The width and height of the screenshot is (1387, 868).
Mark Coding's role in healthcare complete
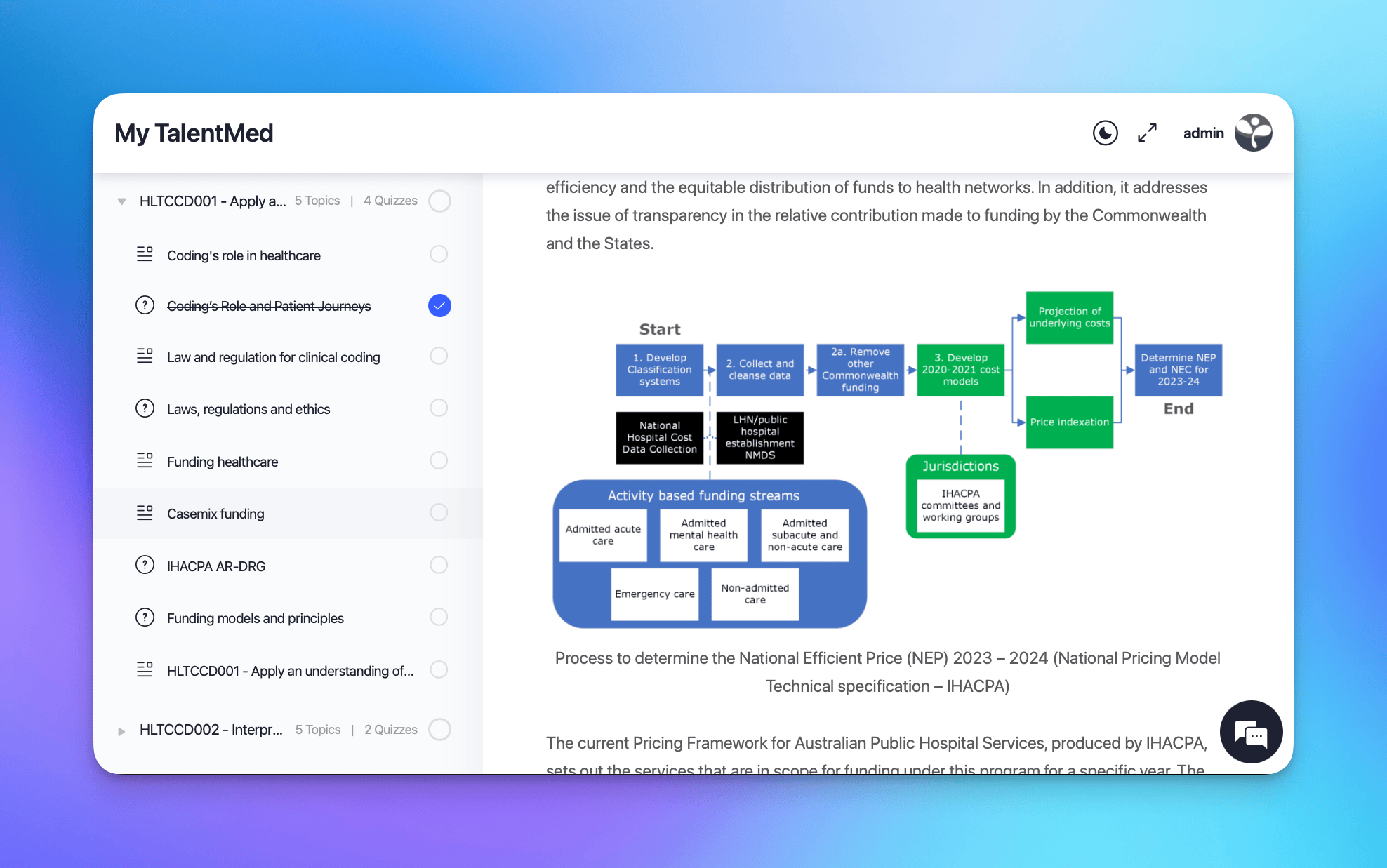click(x=439, y=254)
